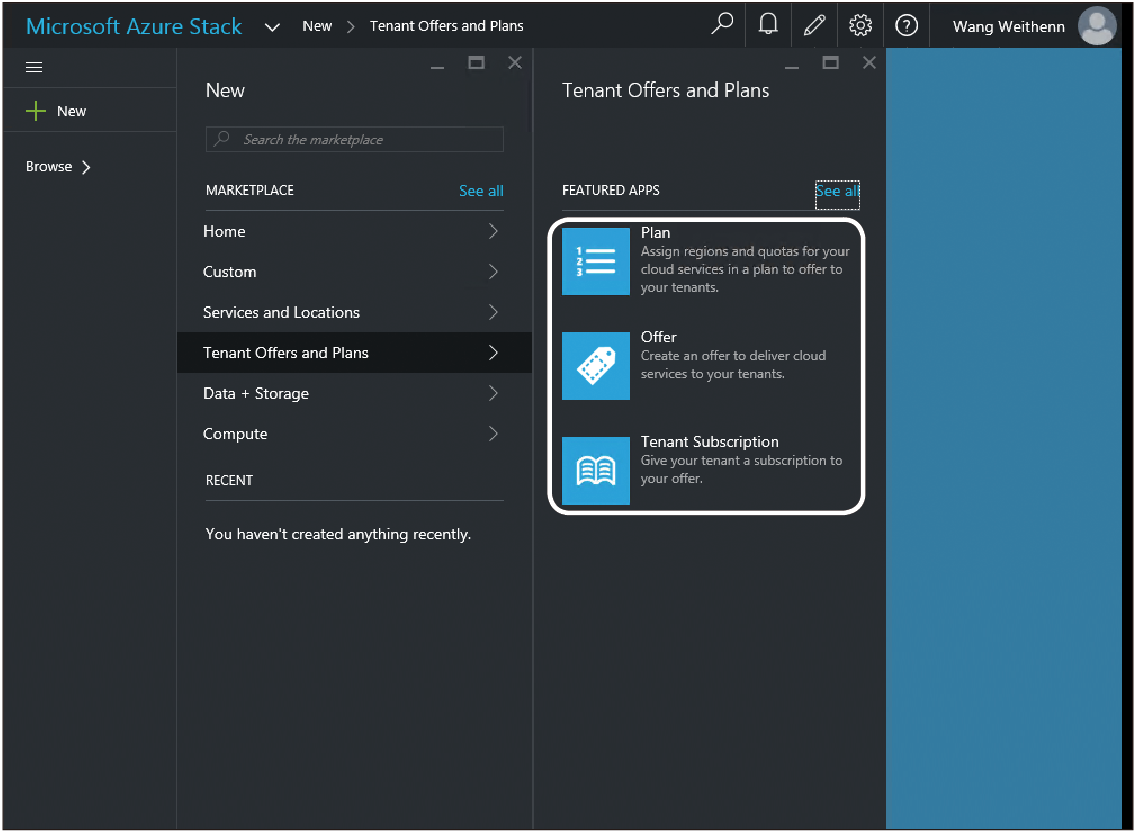Open the settings gear icon
This screenshot has width=1137, height=834.
coord(860,25)
